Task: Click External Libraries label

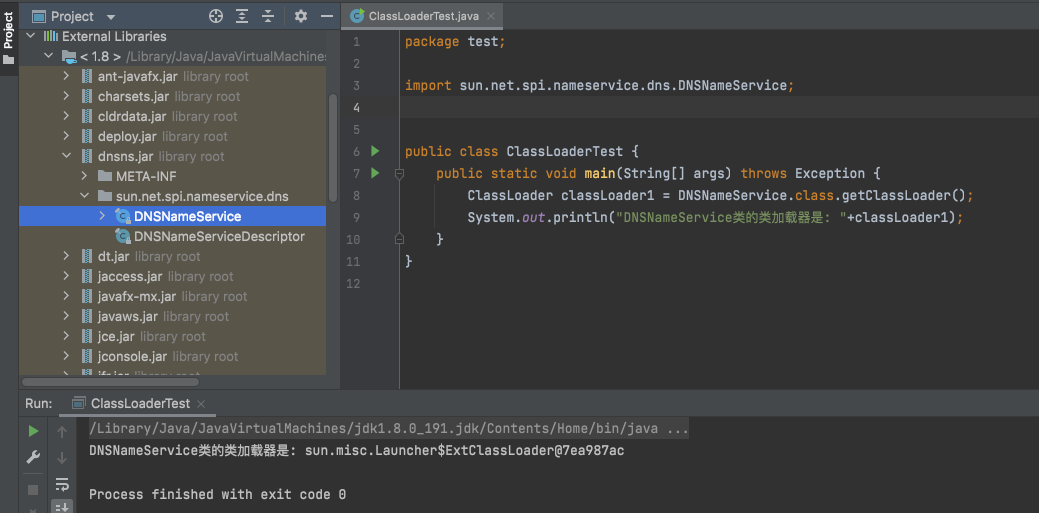Action: tap(114, 36)
